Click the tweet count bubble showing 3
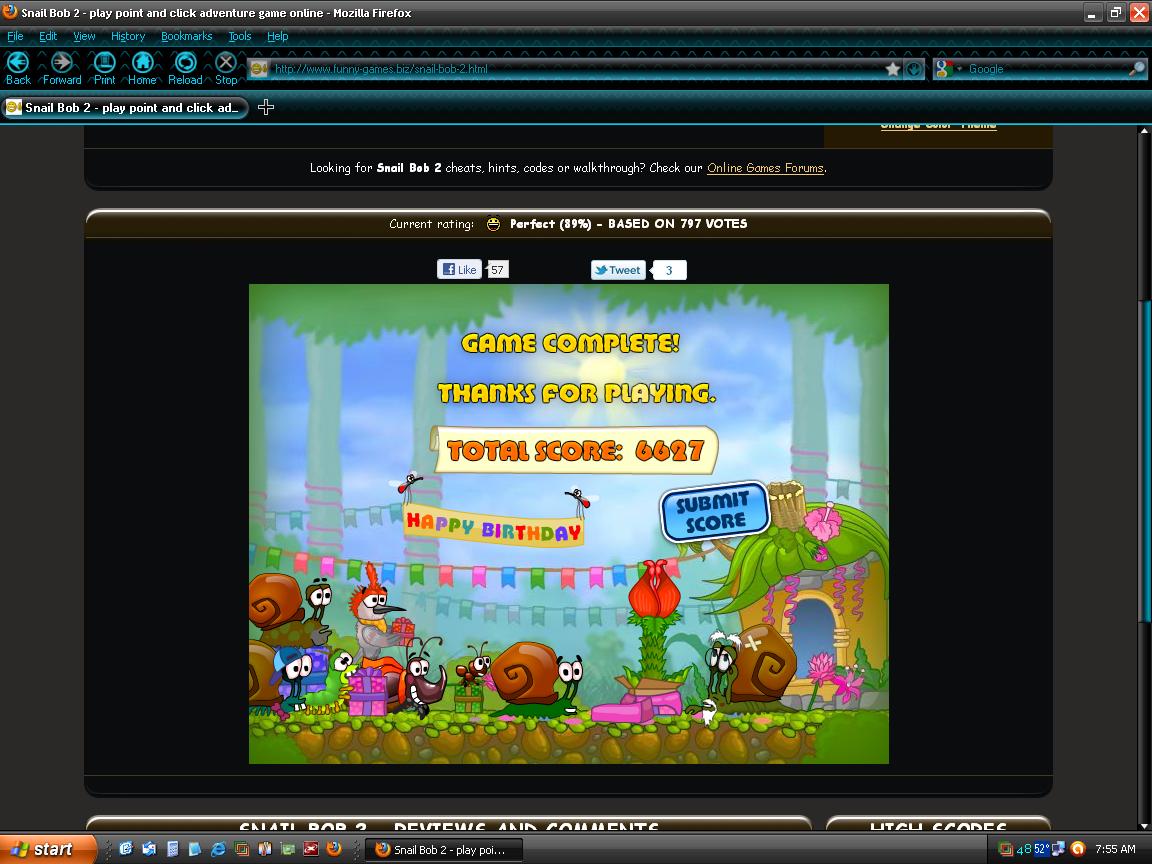The image size is (1152, 864). click(669, 270)
